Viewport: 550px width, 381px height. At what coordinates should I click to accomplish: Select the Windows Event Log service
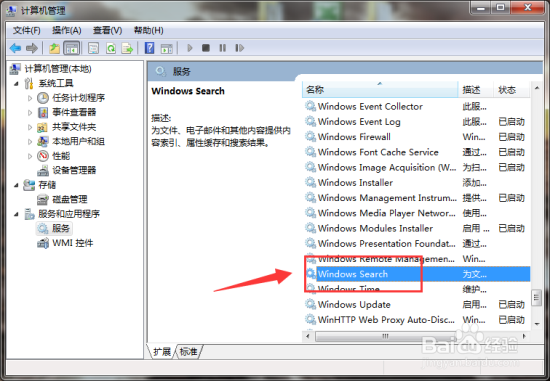417,122
